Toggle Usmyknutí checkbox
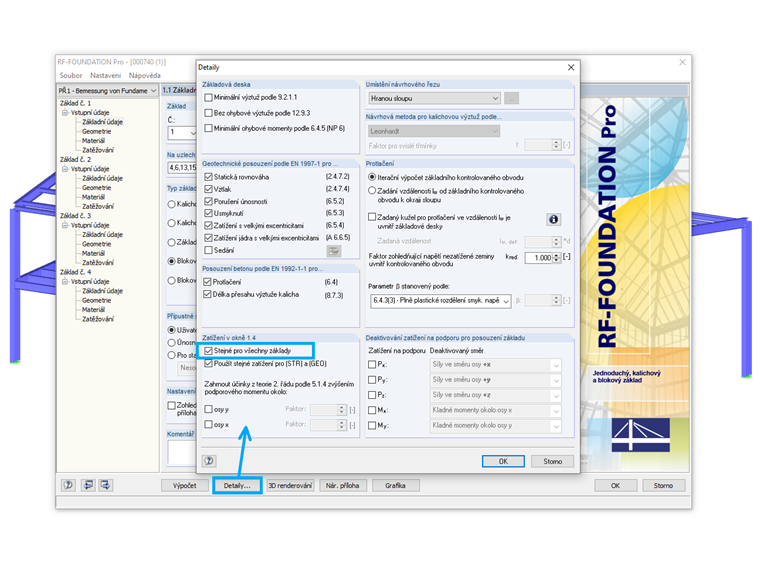 [x=208, y=213]
